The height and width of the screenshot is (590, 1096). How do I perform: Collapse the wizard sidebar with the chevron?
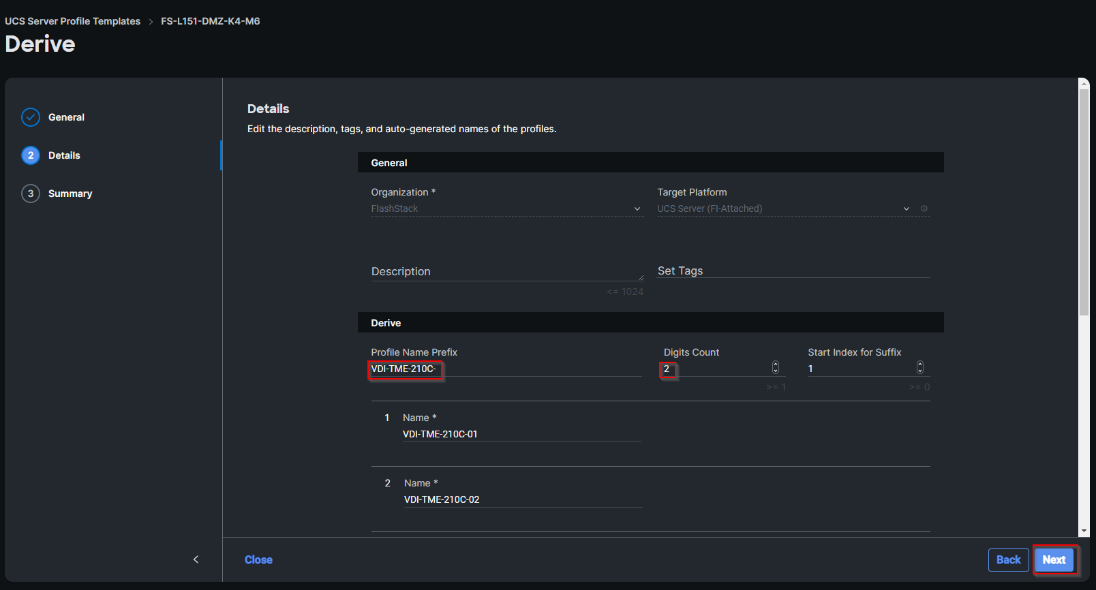click(196, 559)
